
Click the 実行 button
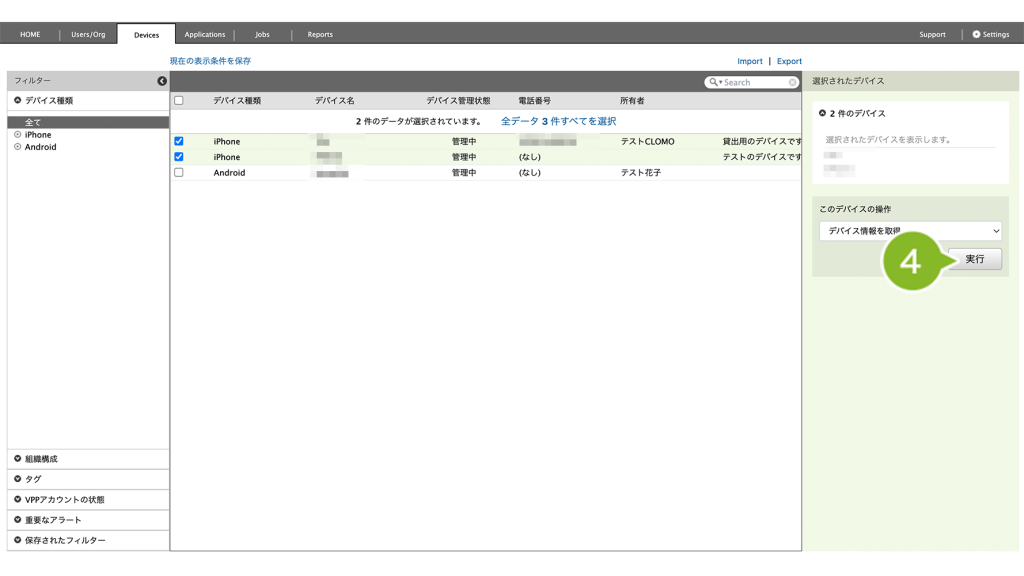pos(974,259)
